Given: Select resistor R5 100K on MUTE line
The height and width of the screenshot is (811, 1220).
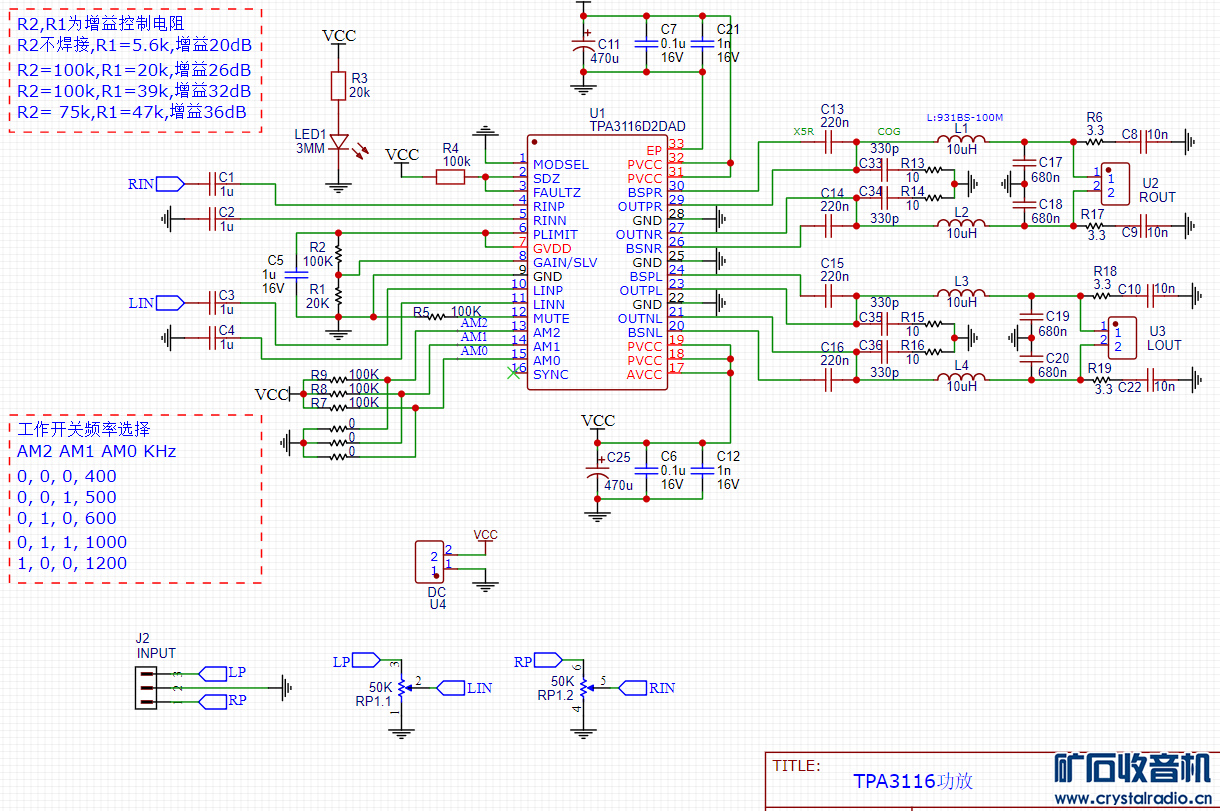Looking at the screenshot, I should click(437, 316).
